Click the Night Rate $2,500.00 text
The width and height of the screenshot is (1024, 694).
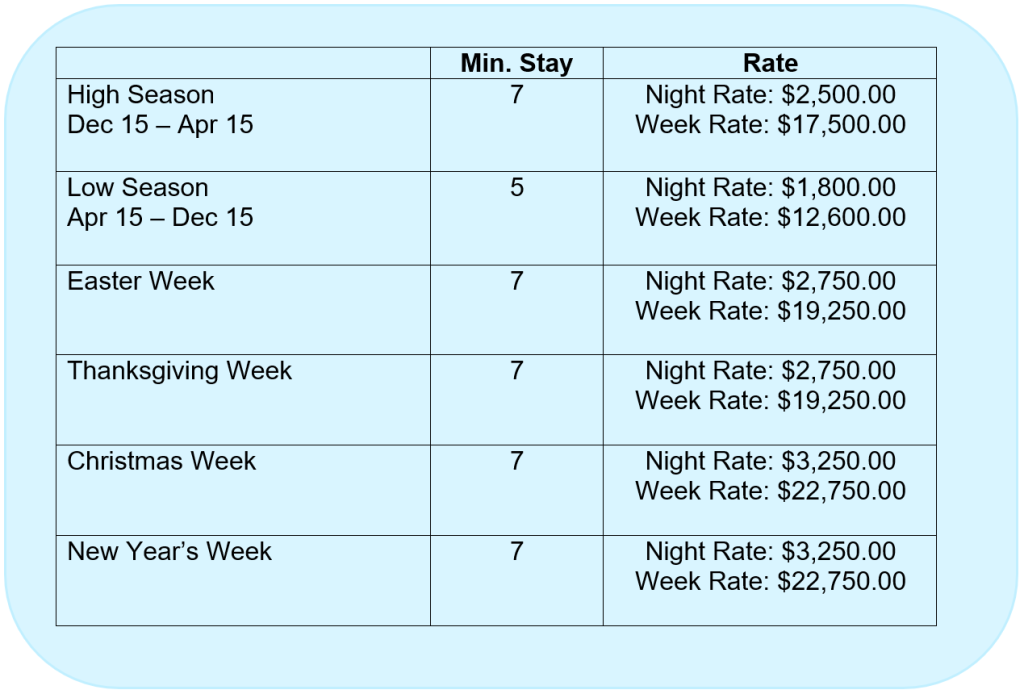771,95
